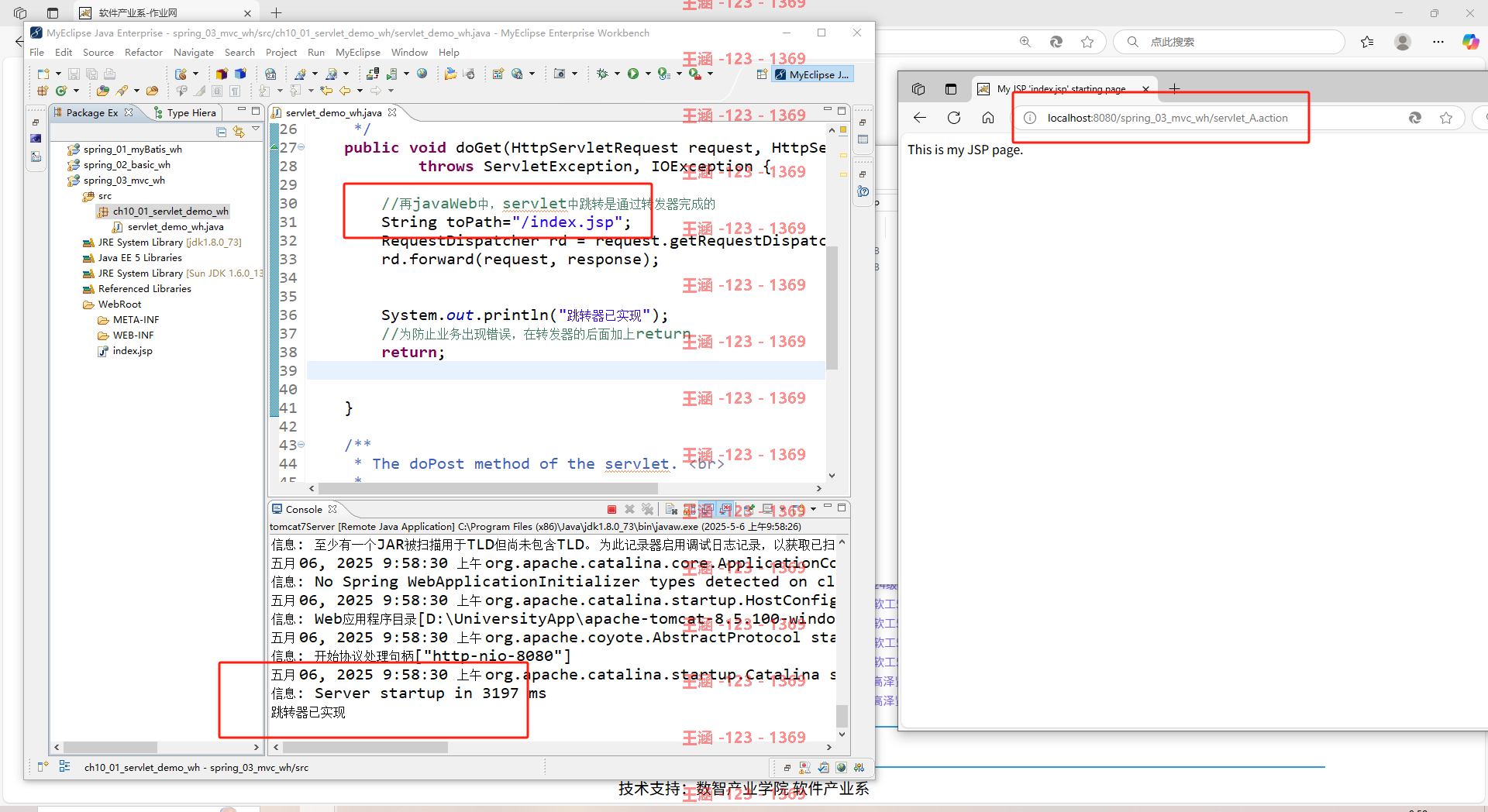Screen dimensions: 1488x812
Task: Click zoom magnifier in background browser
Action: (1025, 42)
